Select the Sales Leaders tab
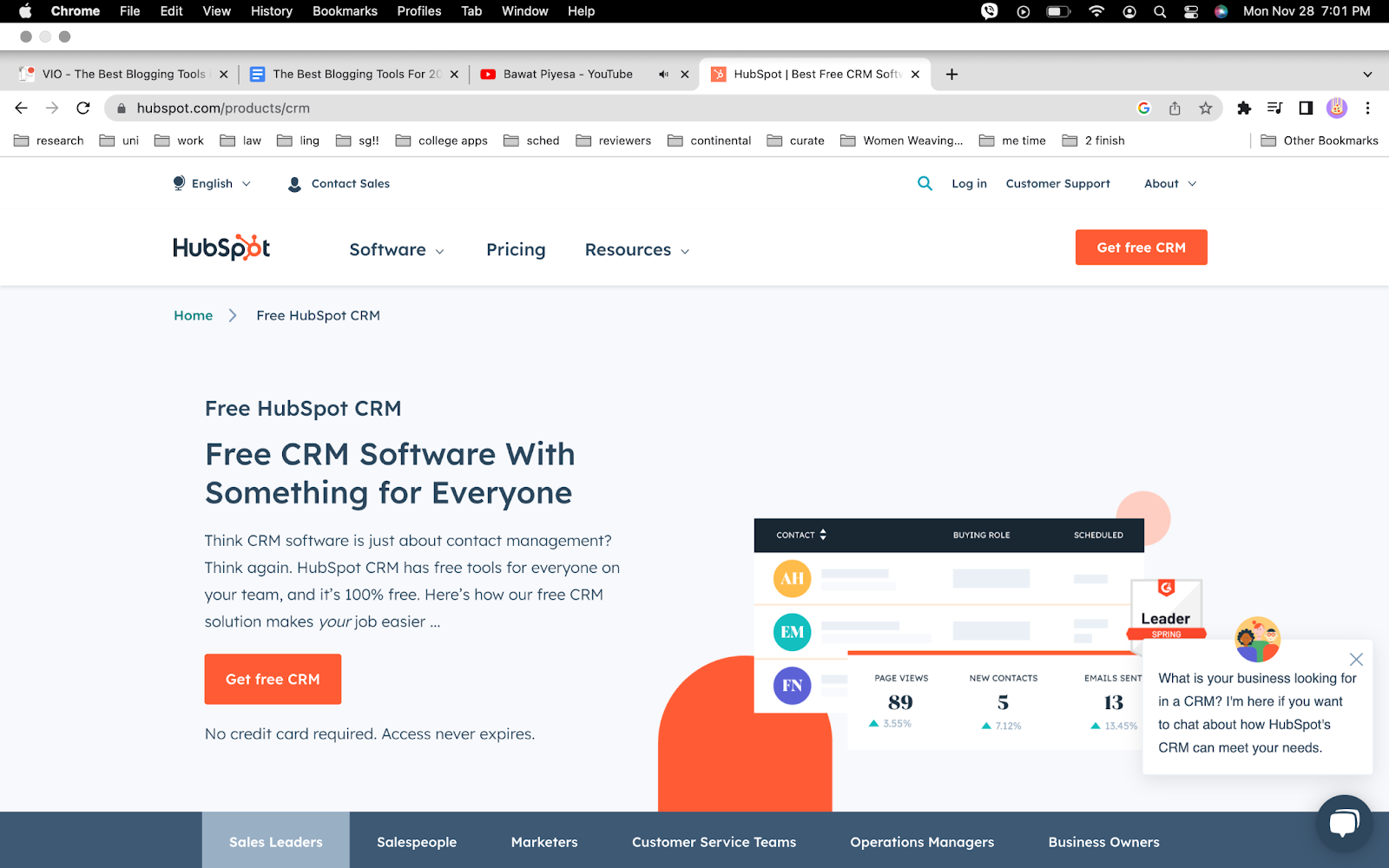 tap(276, 842)
